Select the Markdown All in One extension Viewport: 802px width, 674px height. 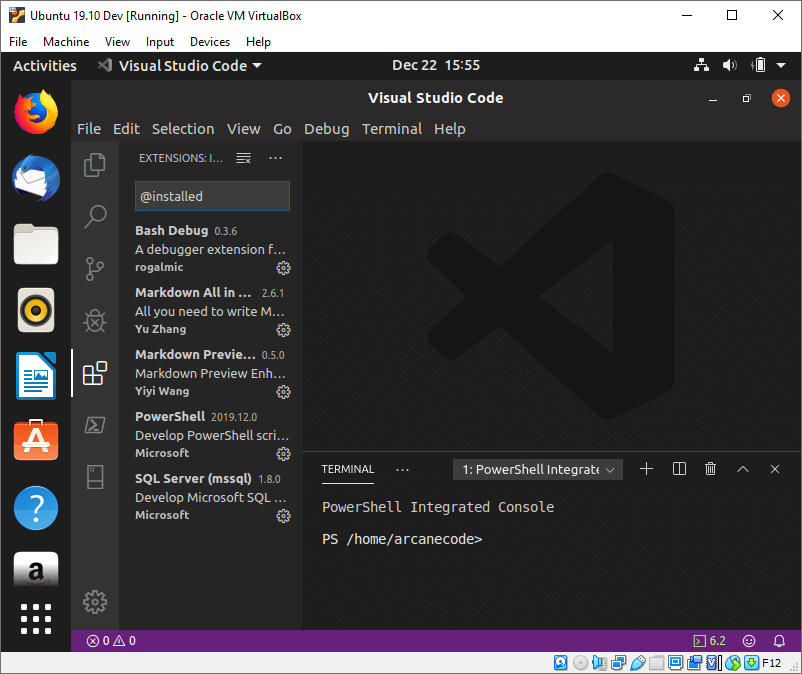[212, 311]
